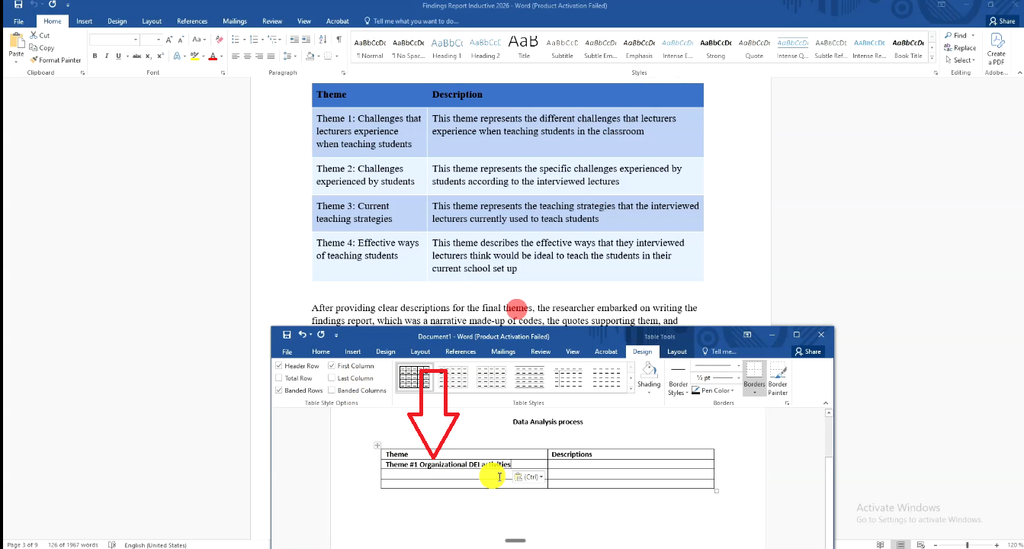Toggle Italic in Findings Report ribbon
The width and height of the screenshot is (1024, 549).
point(106,56)
